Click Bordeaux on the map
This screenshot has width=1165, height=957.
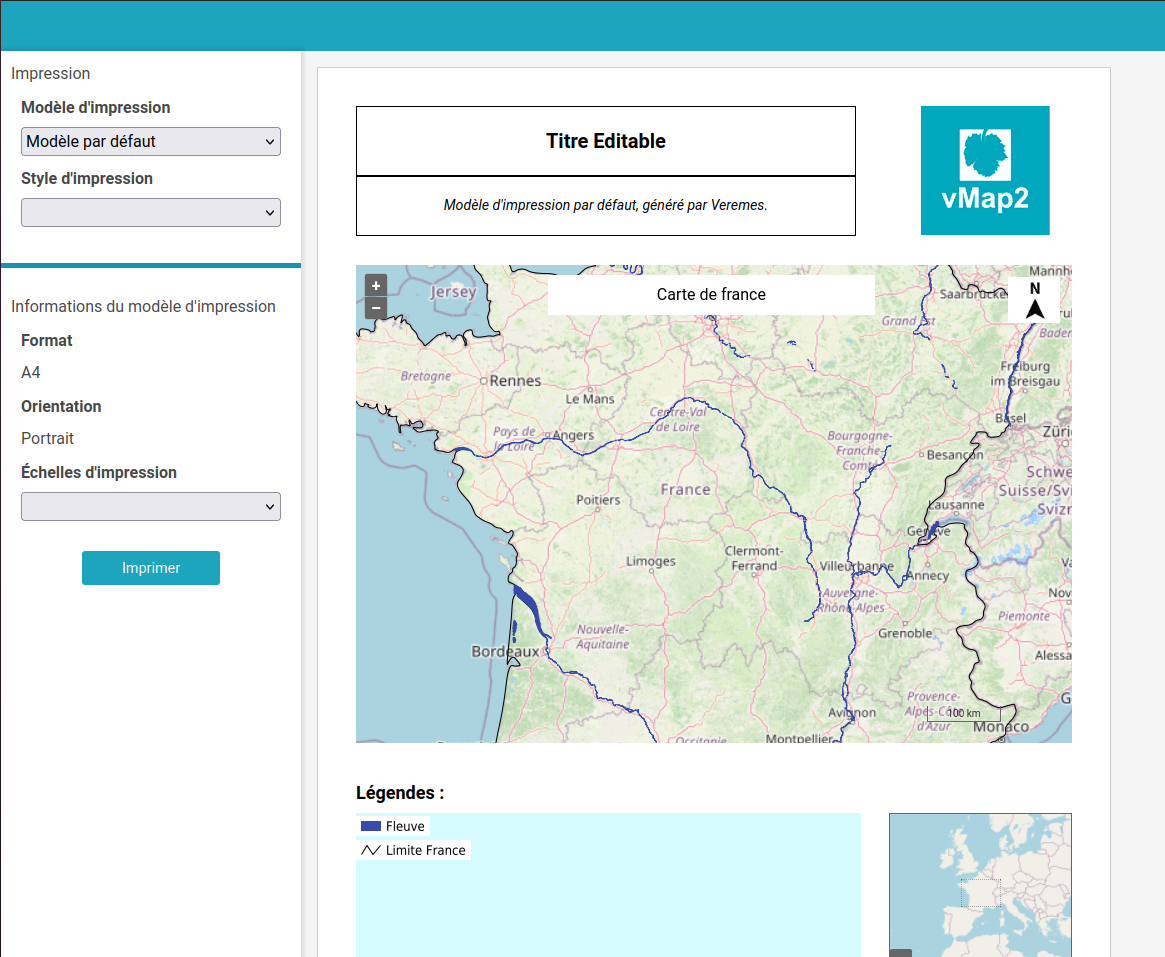click(505, 652)
